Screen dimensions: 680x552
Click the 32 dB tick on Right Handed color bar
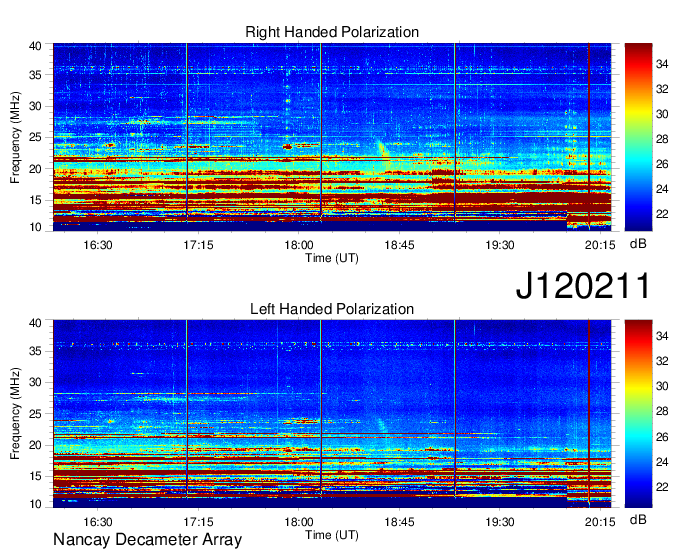pyautogui.click(x=662, y=89)
